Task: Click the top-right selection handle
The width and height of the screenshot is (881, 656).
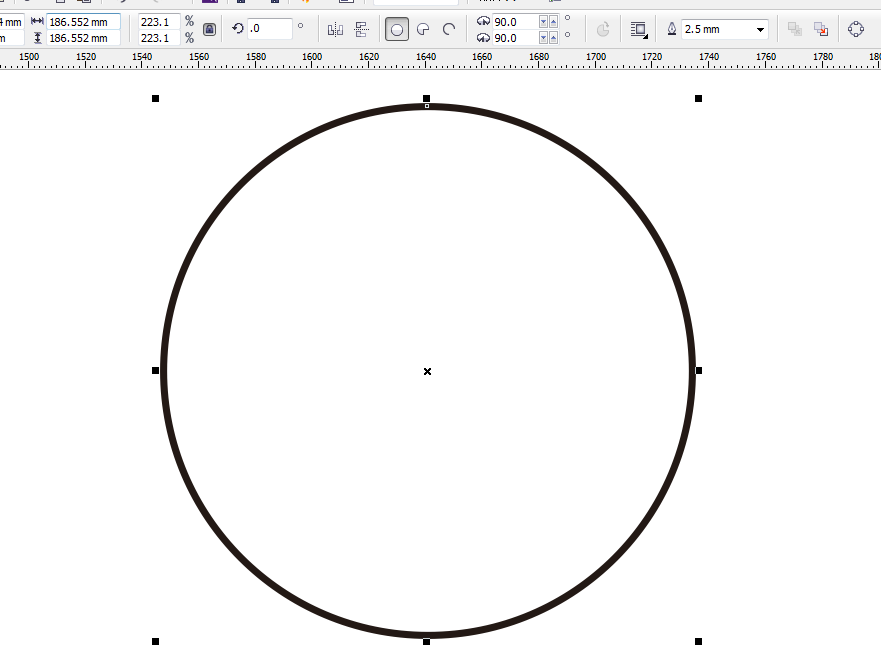Action: click(698, 98)
